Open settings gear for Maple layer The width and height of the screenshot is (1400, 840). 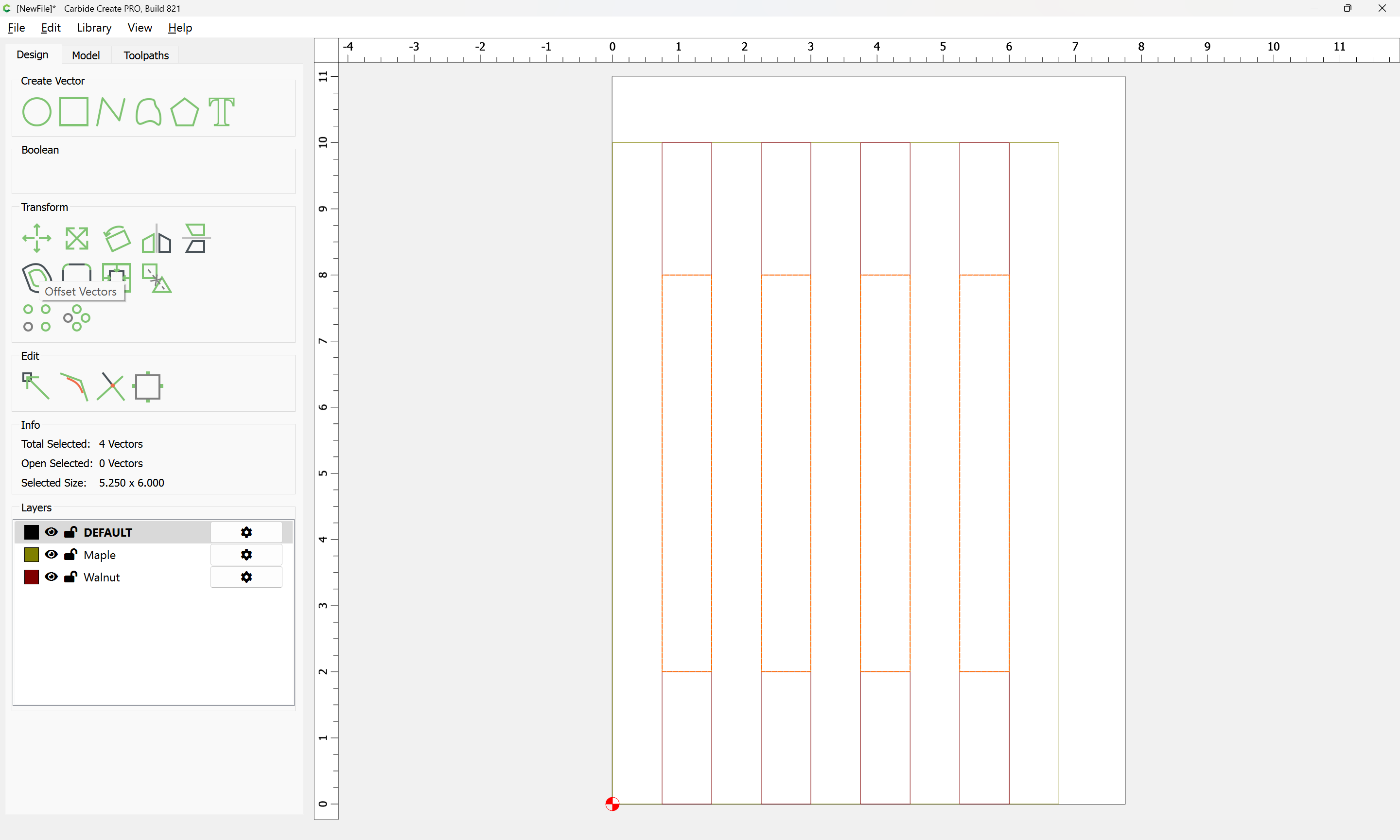(x=246, y=555)
